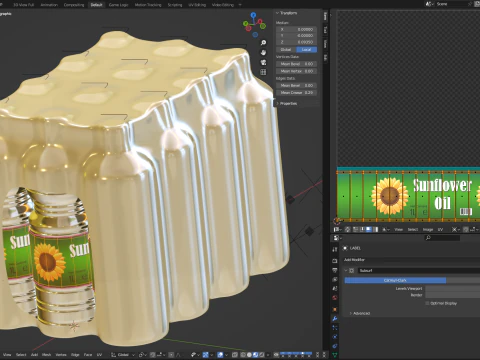Click the Mean Crease value field
The width and height of the screenshot is (480, 360).
(296, 93)
